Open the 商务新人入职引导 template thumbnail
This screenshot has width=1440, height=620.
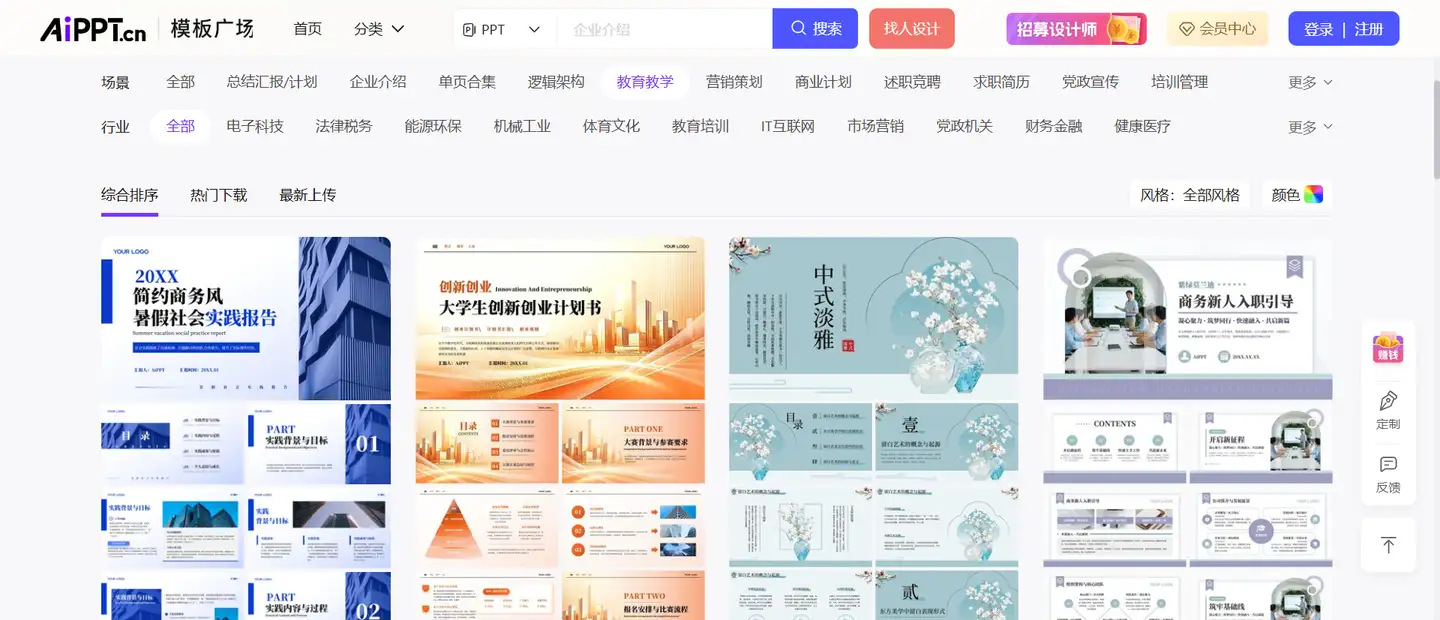[x=1188, y=318]
